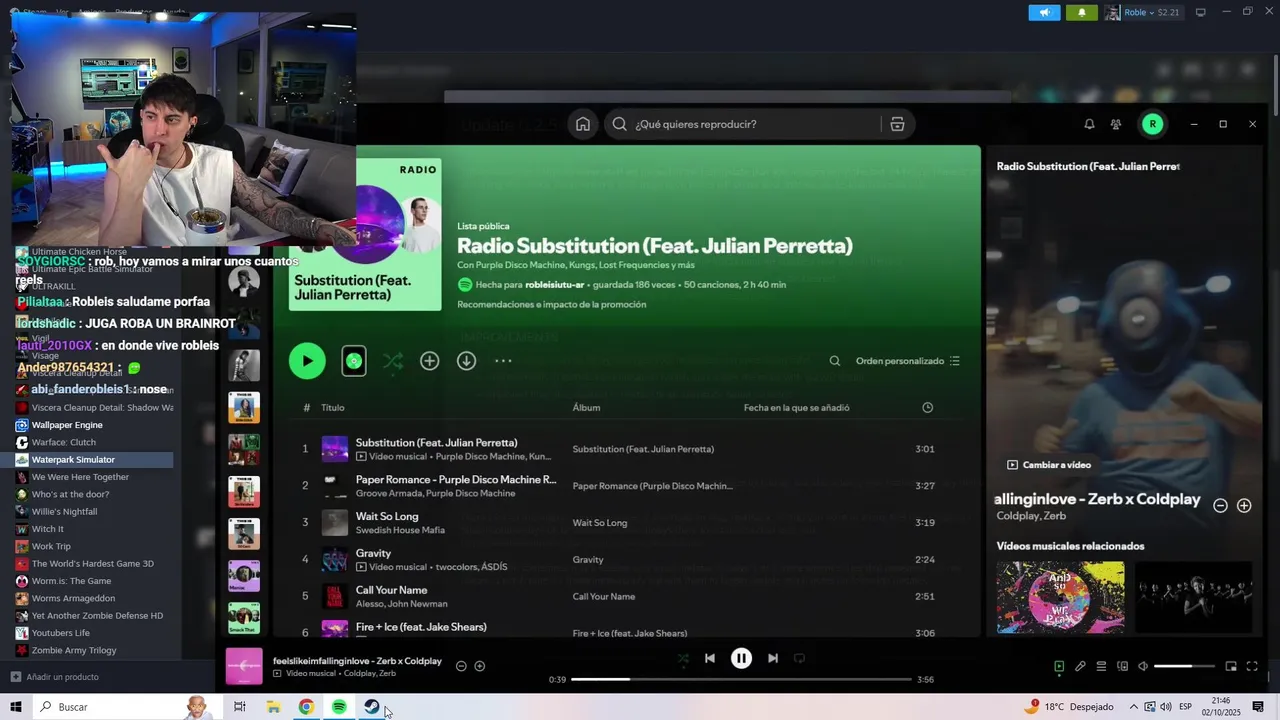Viewport: 1280px width, 720px height.
Task: Go to Spotify Home via house icon
Action: (583, 124)
